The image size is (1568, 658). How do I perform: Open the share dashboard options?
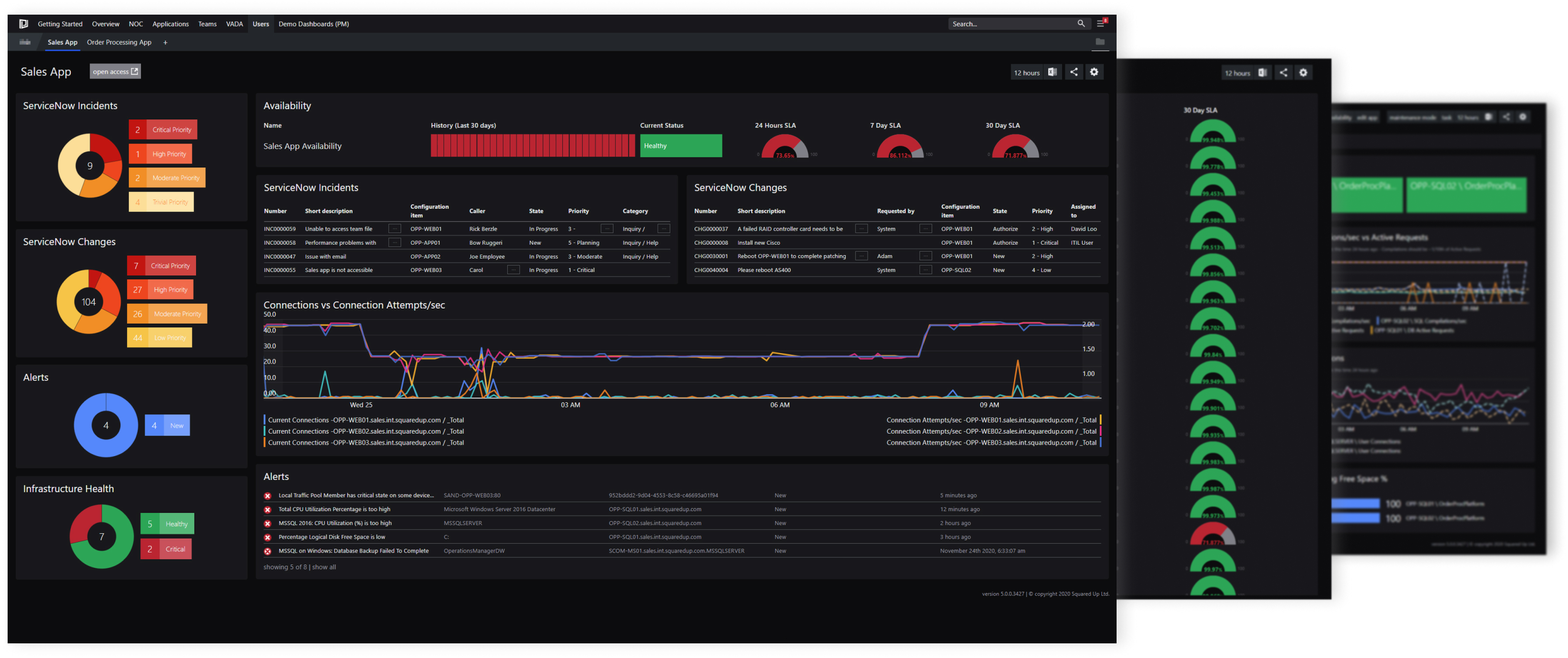click(x=1074, y=72)
